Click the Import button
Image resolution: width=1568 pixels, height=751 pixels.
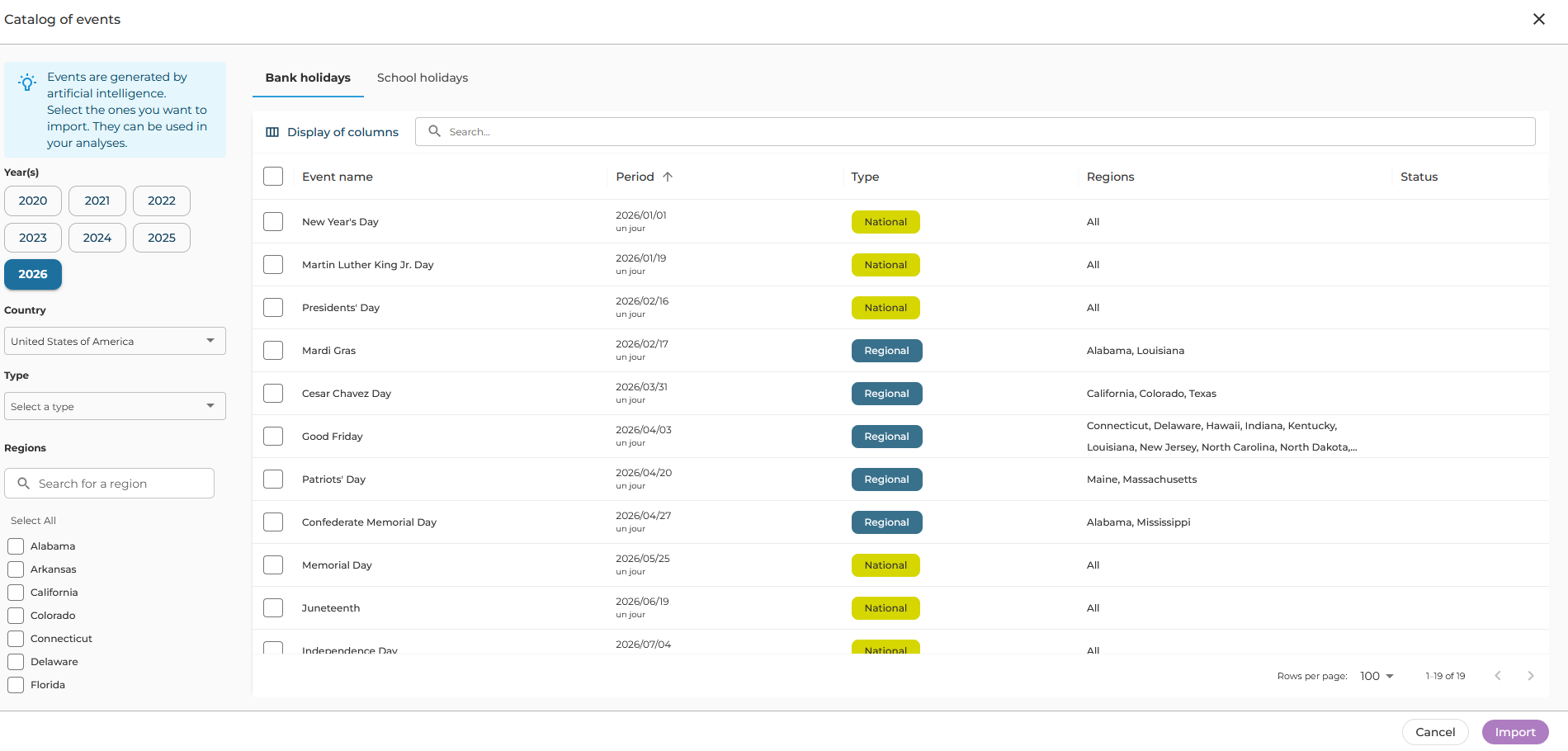(1515, 732)
